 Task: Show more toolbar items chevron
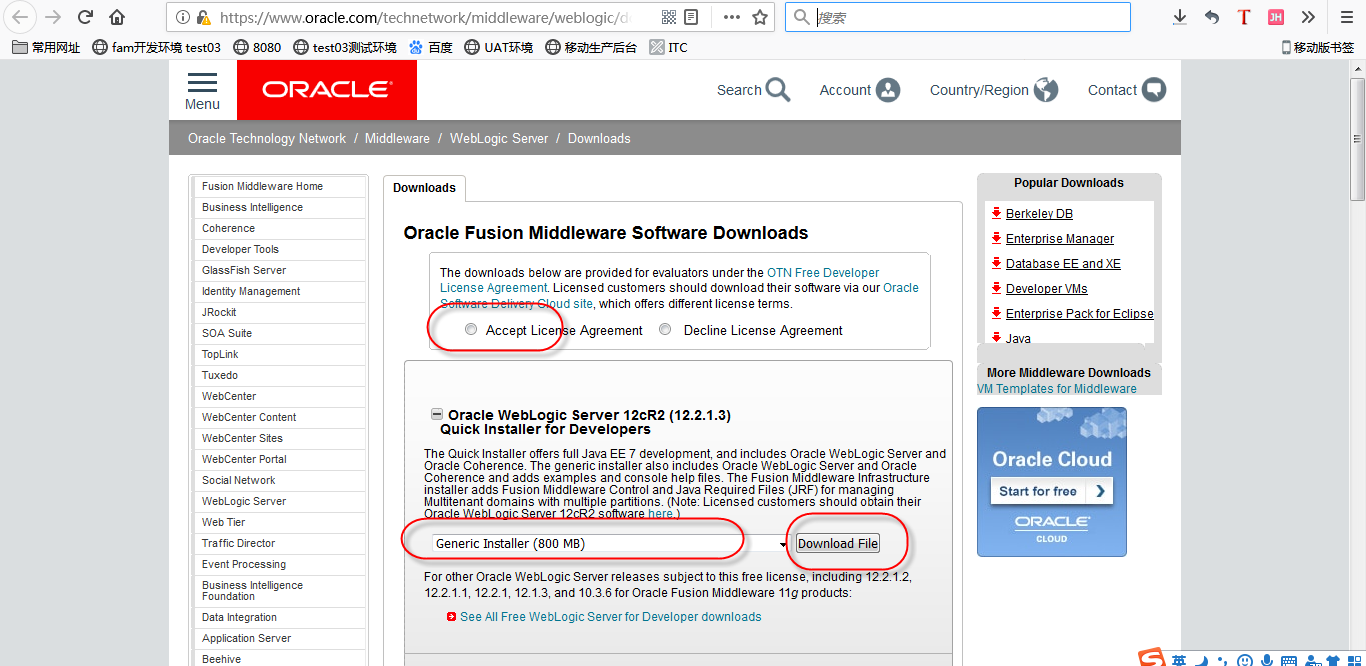tap(1308, 17)
